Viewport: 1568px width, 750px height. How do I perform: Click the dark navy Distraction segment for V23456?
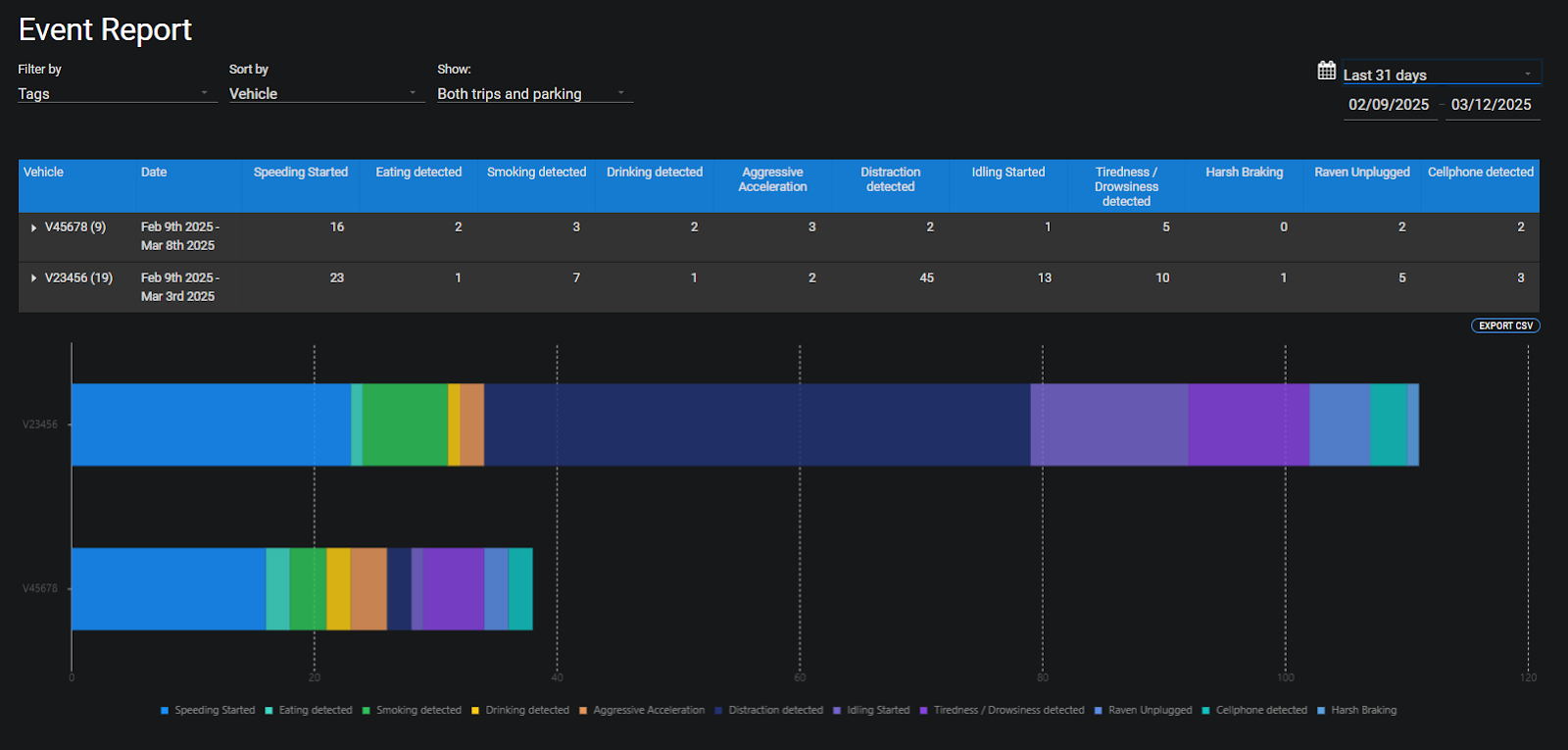coord(757,425)
